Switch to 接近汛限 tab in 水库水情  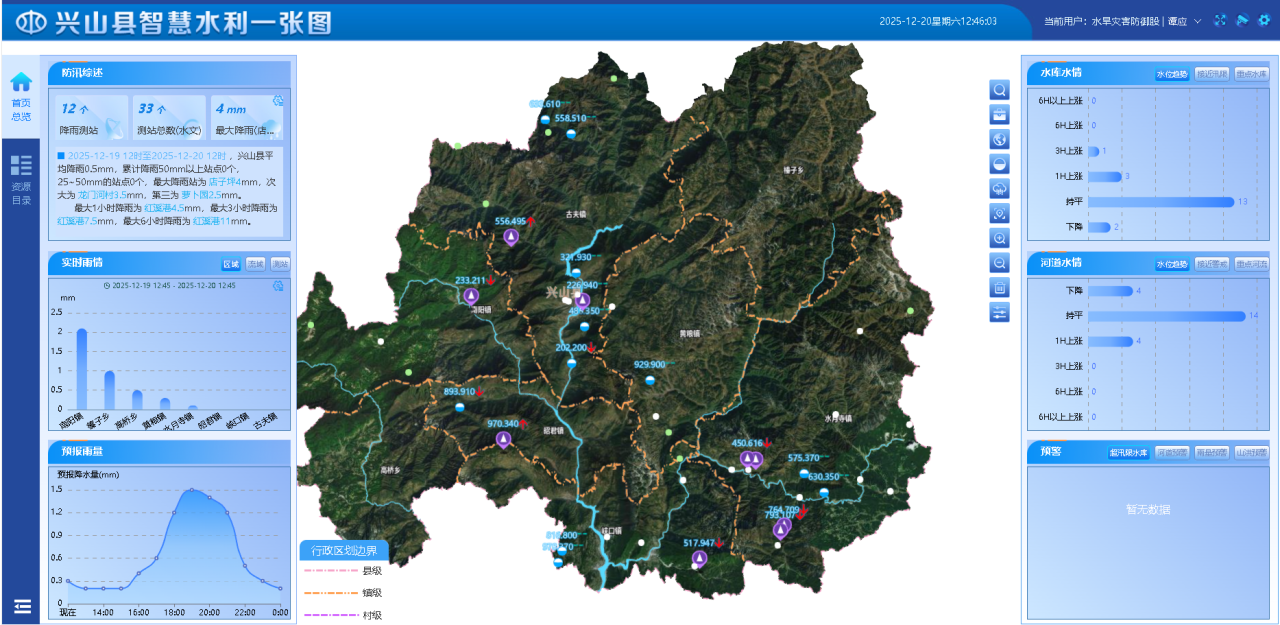coord(1211,74)
